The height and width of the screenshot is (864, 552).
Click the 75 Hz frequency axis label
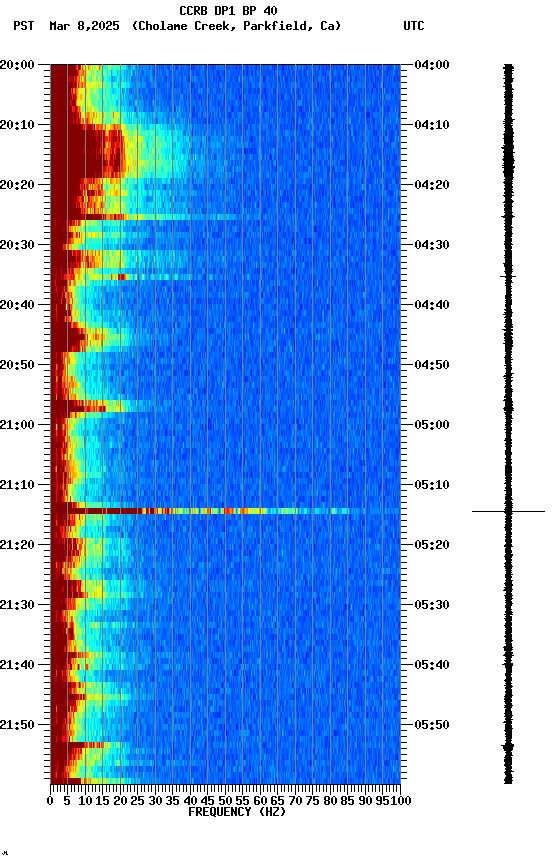click(313, 802)
